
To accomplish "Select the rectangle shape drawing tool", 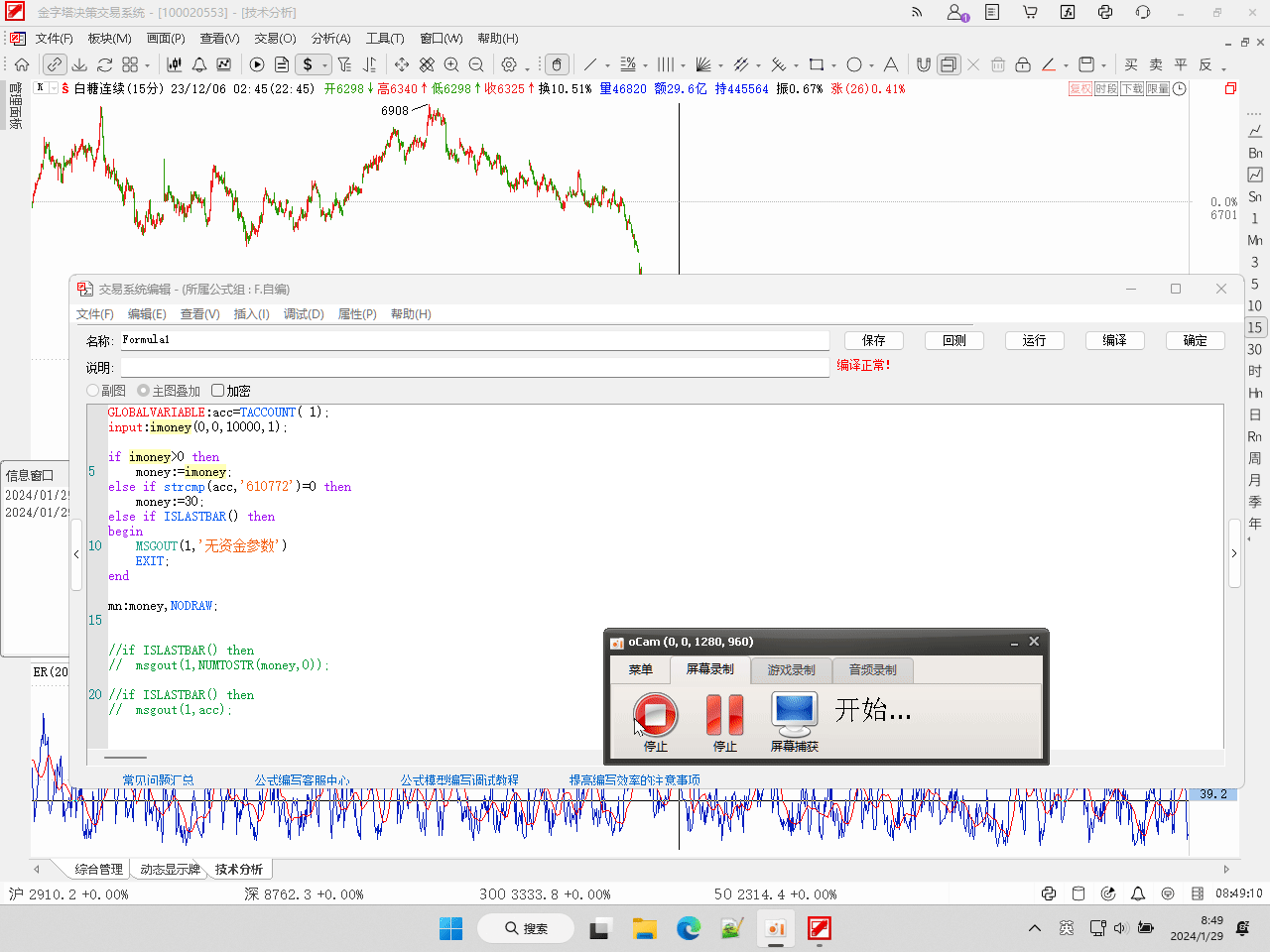I will point(817,64).
